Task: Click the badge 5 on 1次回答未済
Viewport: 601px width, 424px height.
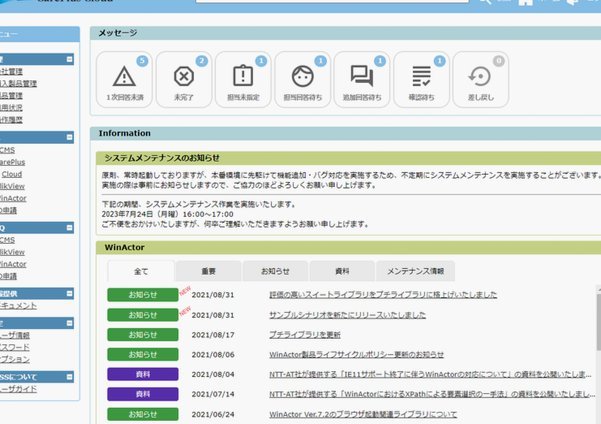Action: point(142,61)
